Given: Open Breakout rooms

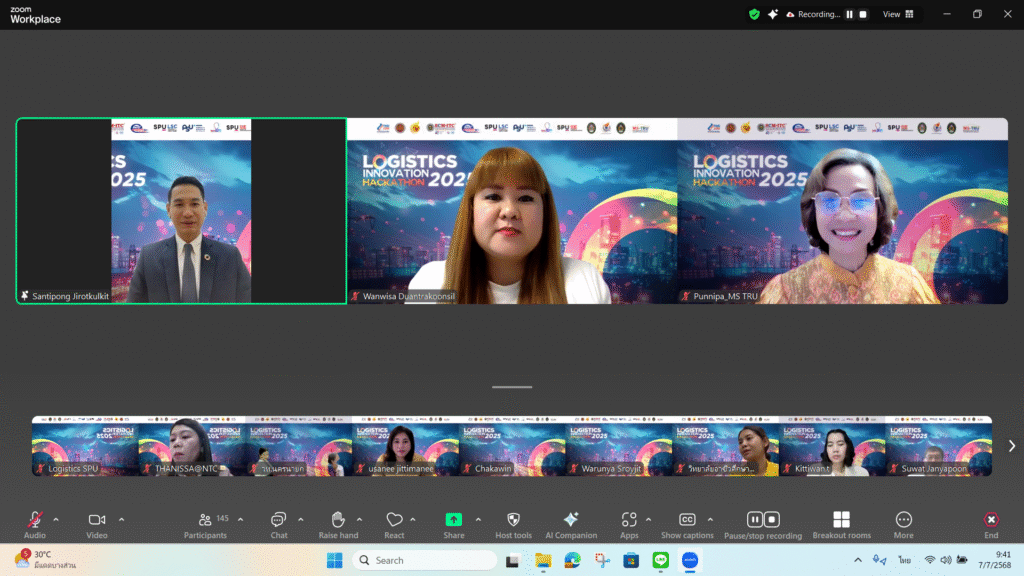Looking at the screenshot, I should [x=842, y=524].
